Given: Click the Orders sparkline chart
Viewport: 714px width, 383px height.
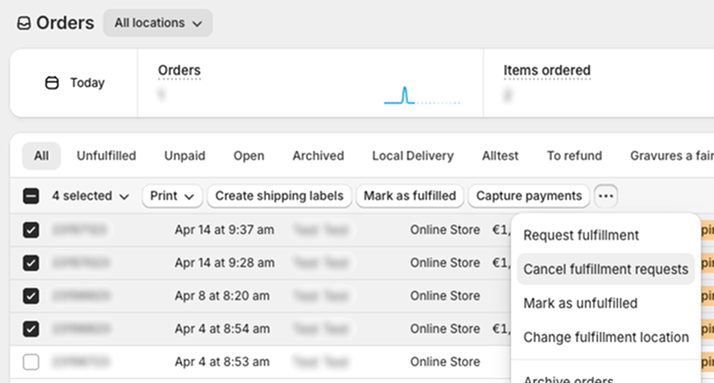Looking at the screenshot, I should [422, 96].
